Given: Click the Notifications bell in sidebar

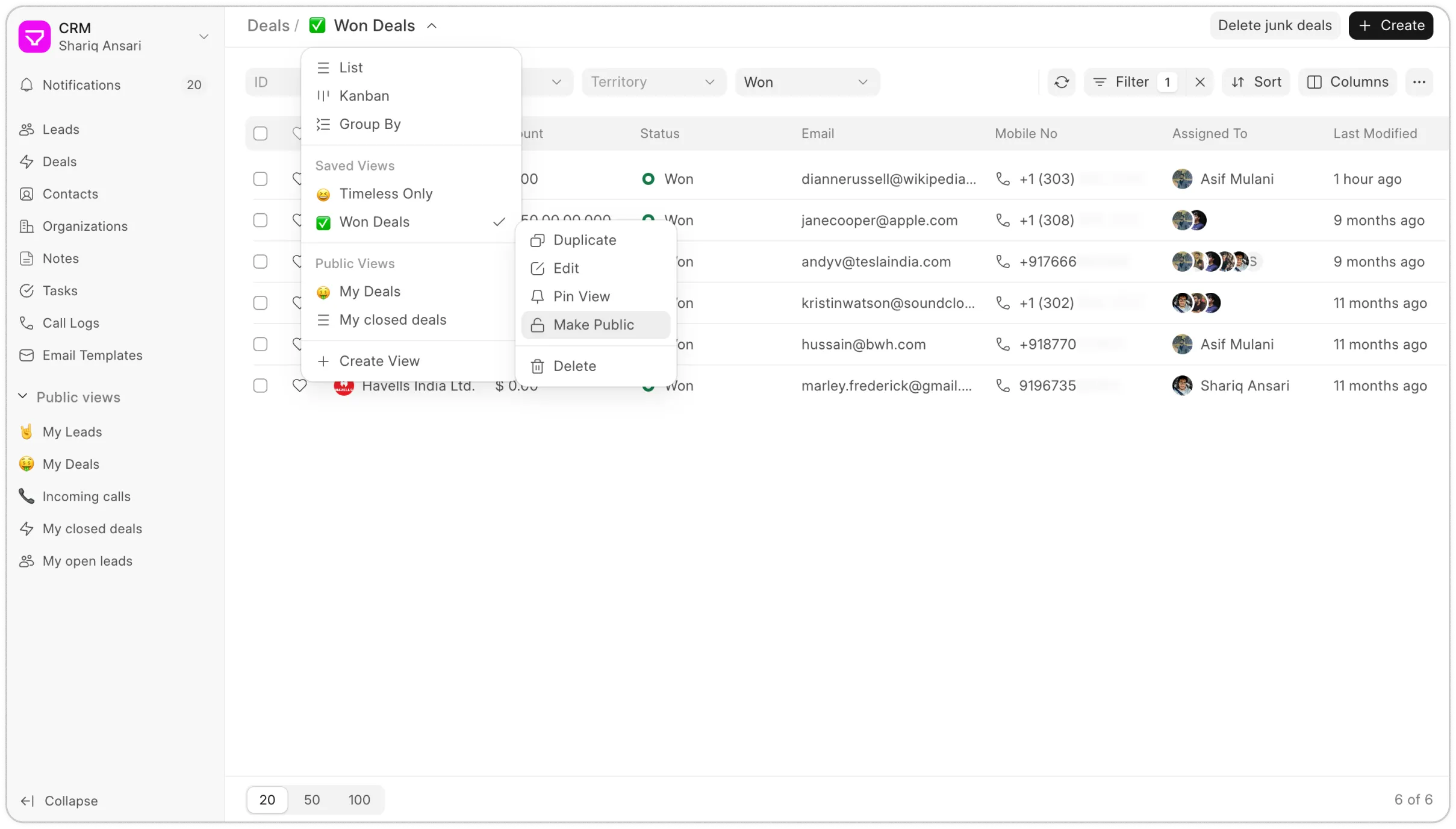Looking at the screenshot, I should pos(26,85).
